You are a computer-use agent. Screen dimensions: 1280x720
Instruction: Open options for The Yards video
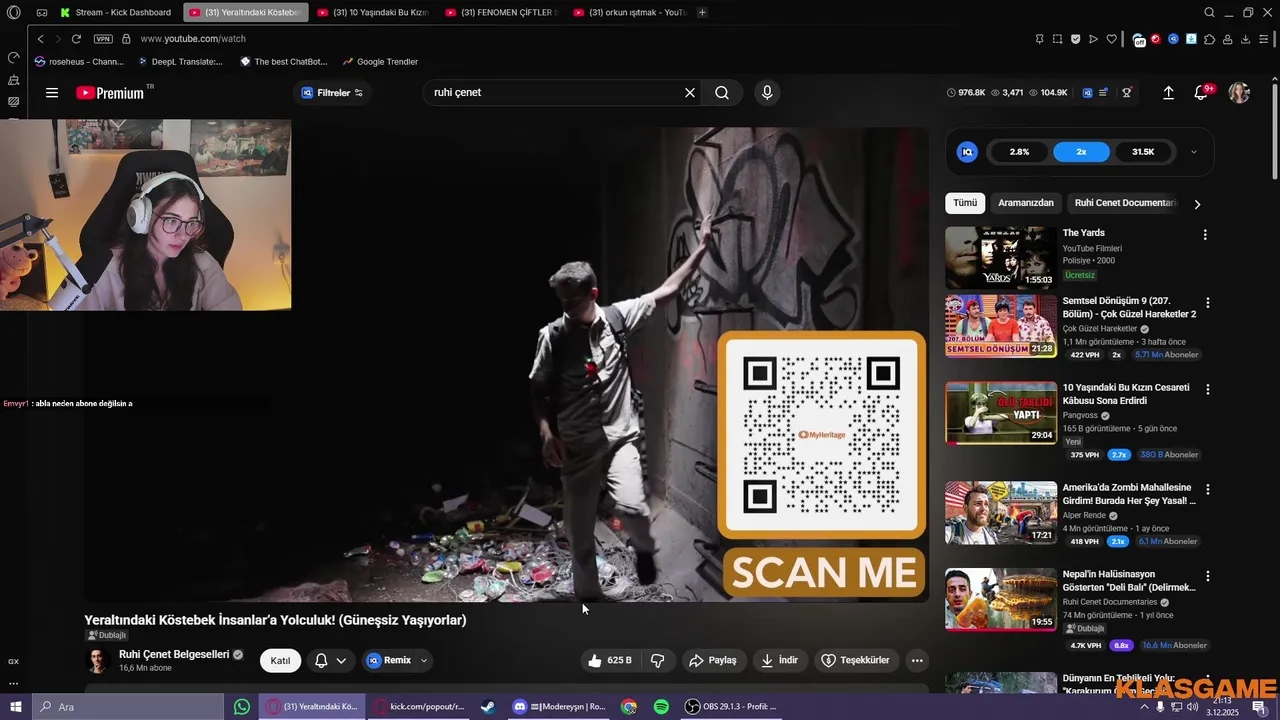[1205, 235]
